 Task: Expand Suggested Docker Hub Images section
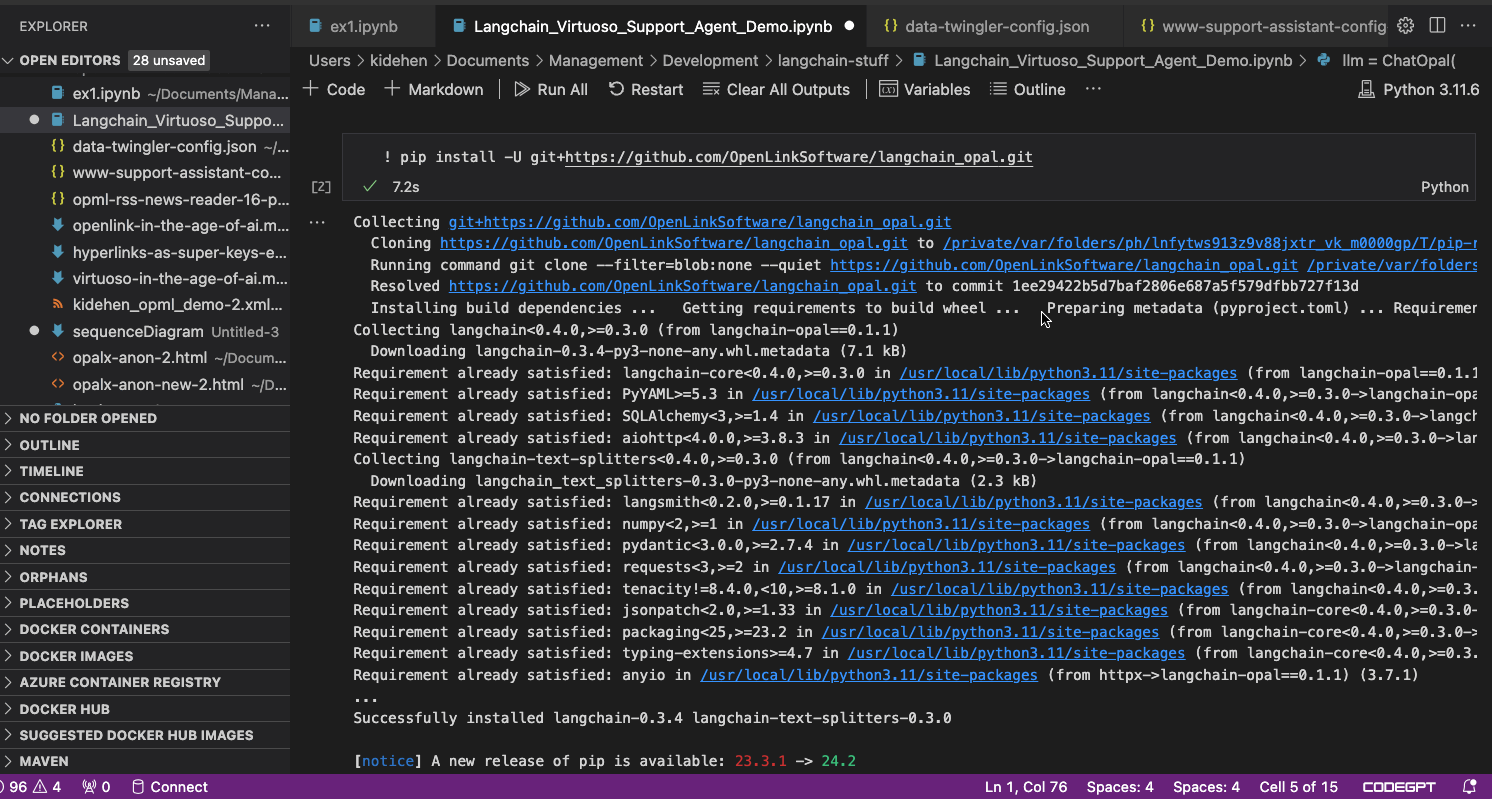click(145, 735)
